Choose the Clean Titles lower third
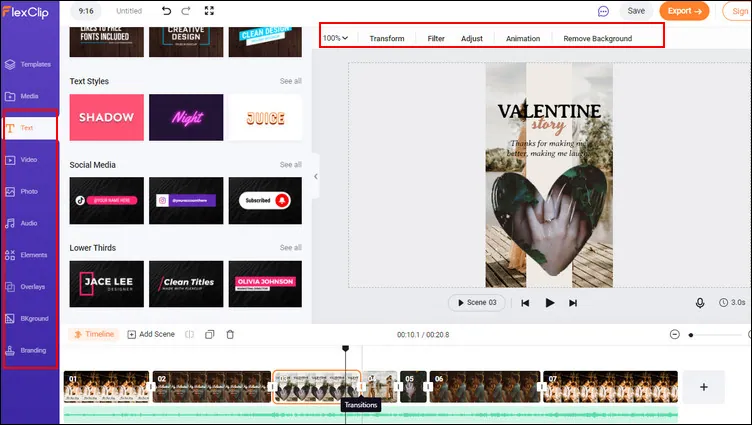The width and height of the screenshot is (752, 425). pos(186,284)
